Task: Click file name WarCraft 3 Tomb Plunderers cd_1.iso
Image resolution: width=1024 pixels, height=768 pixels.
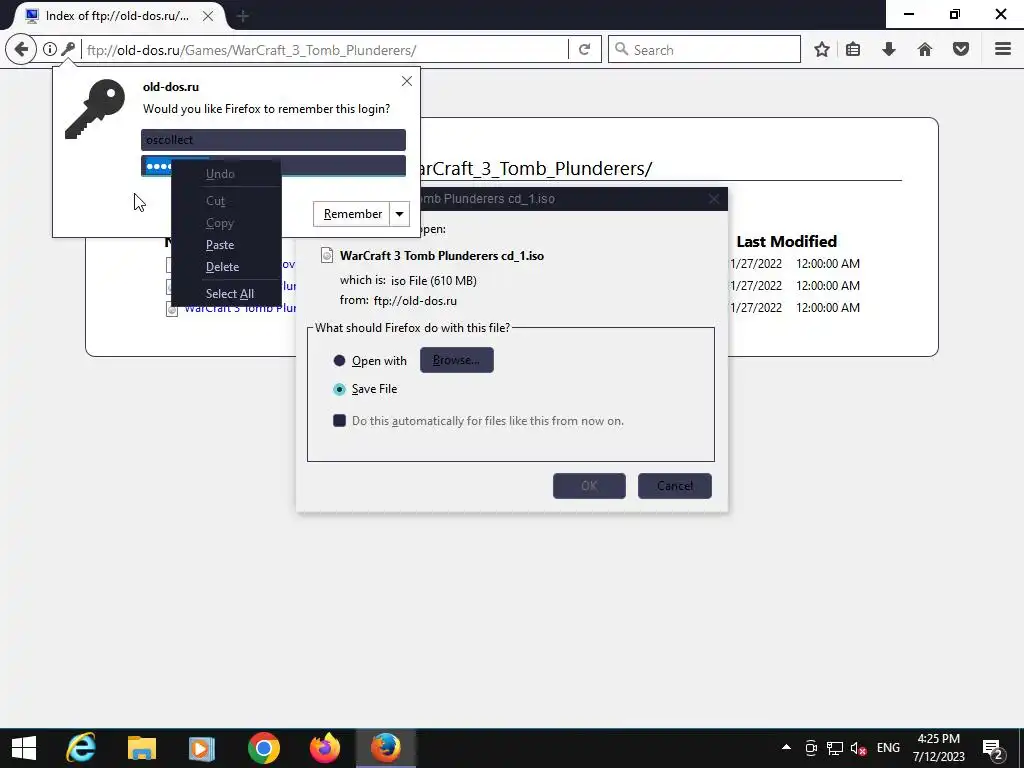Action: click(x=441, y=255)
